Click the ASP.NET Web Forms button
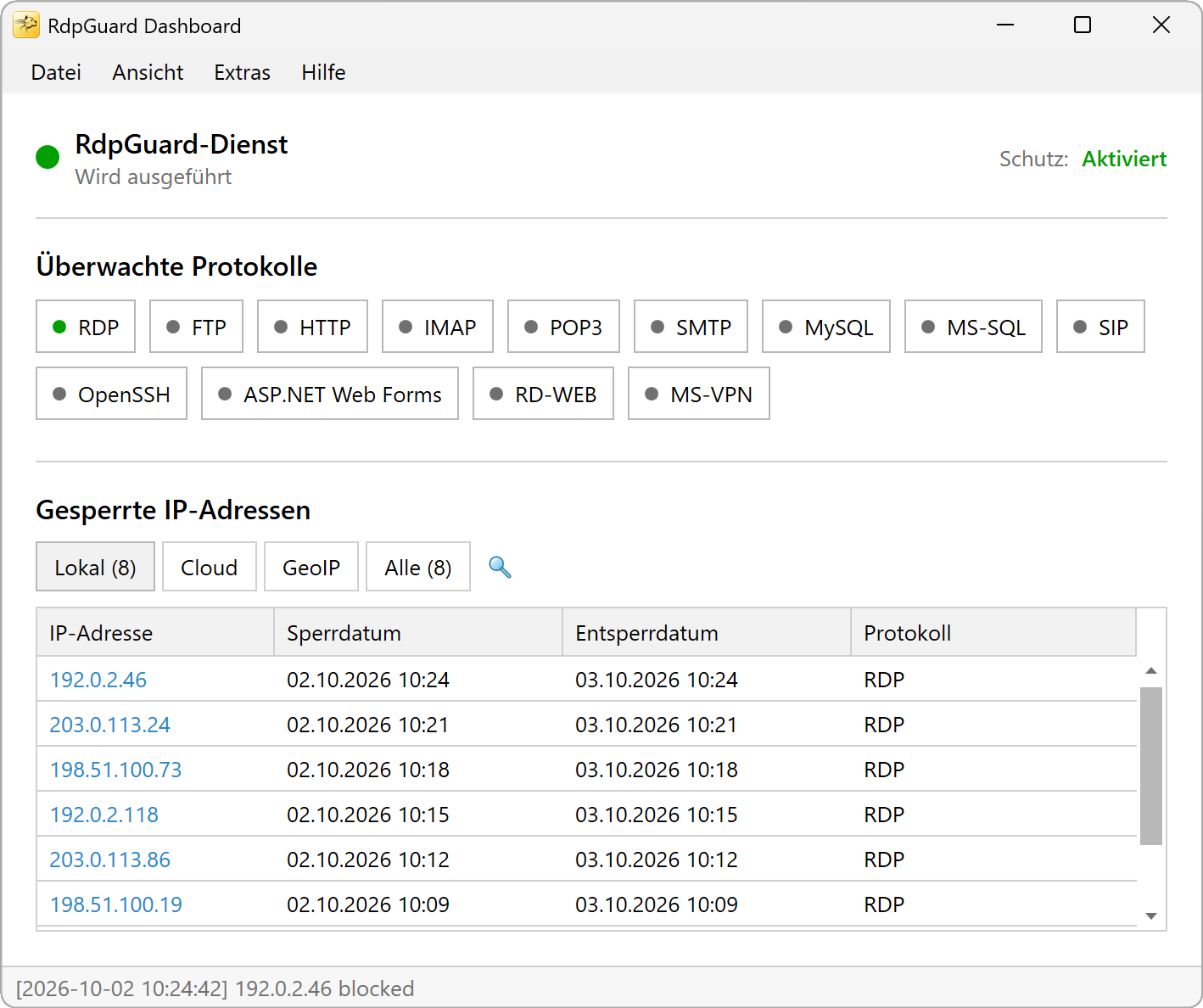1203x1008 pixels. click(330, 394)
